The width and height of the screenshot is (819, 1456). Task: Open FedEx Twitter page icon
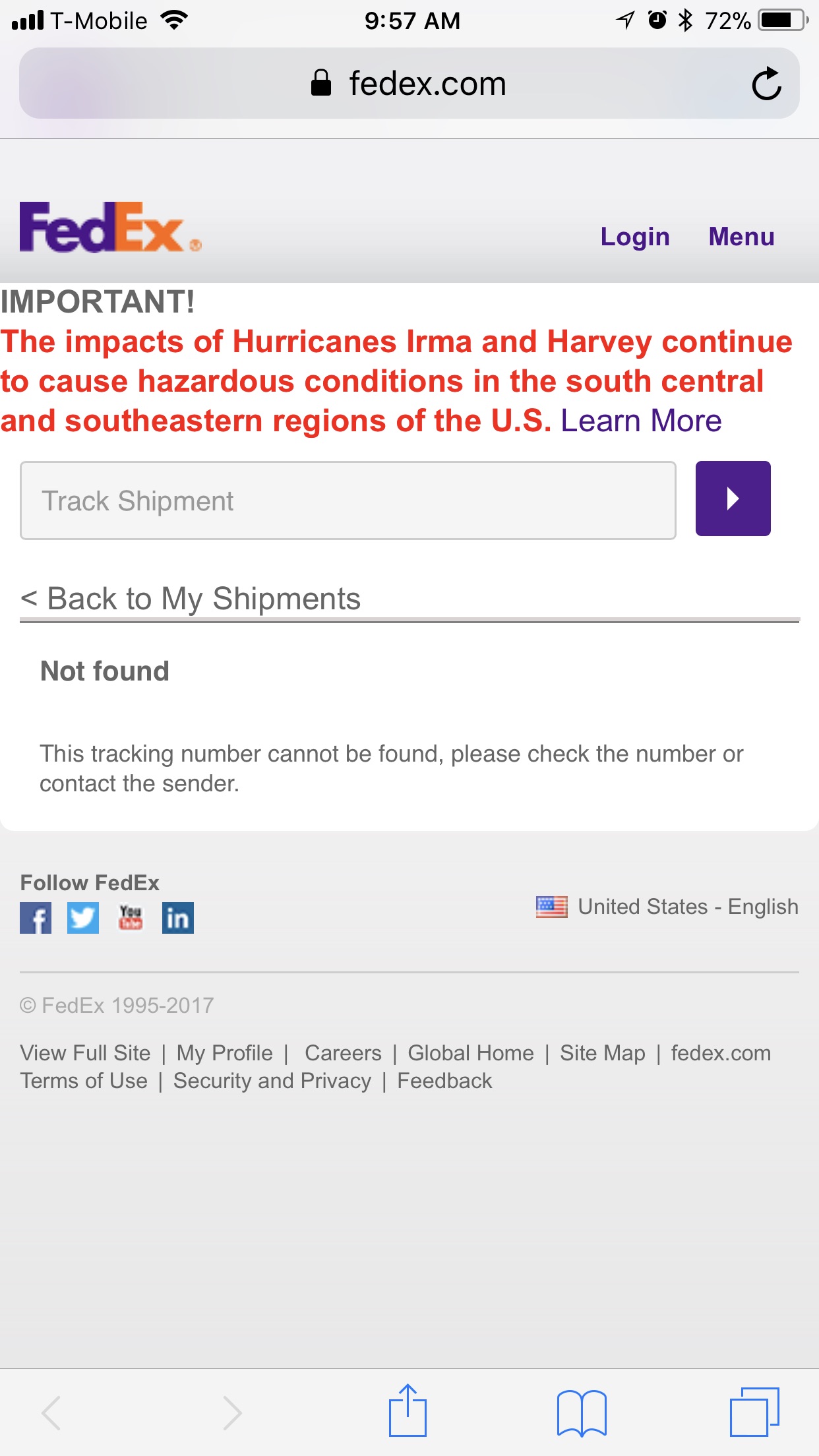(x=83, y=918)
